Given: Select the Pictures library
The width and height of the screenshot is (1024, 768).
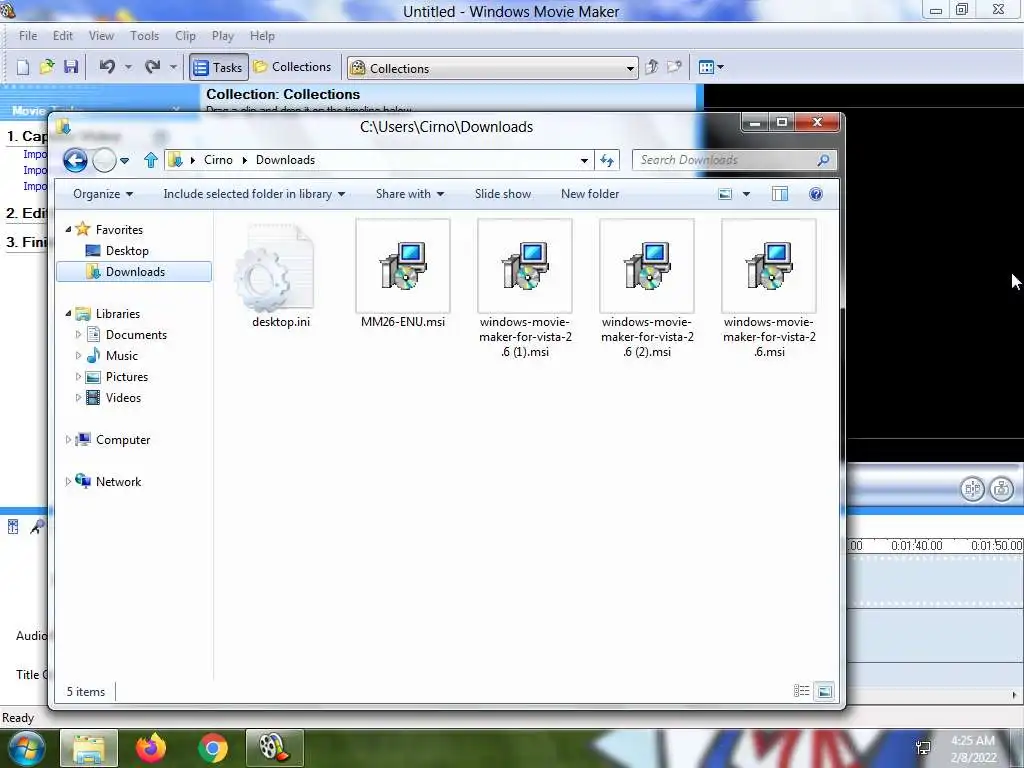Looking at the screenshot, I should coord(127,377).
